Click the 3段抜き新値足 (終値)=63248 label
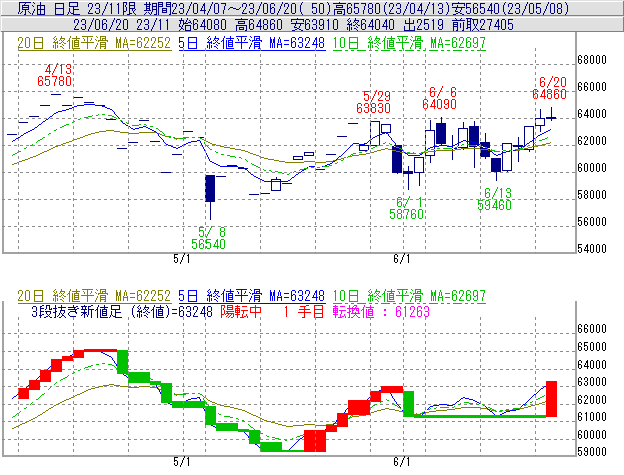Screen dimensions: 624x475 click(122, 311)
